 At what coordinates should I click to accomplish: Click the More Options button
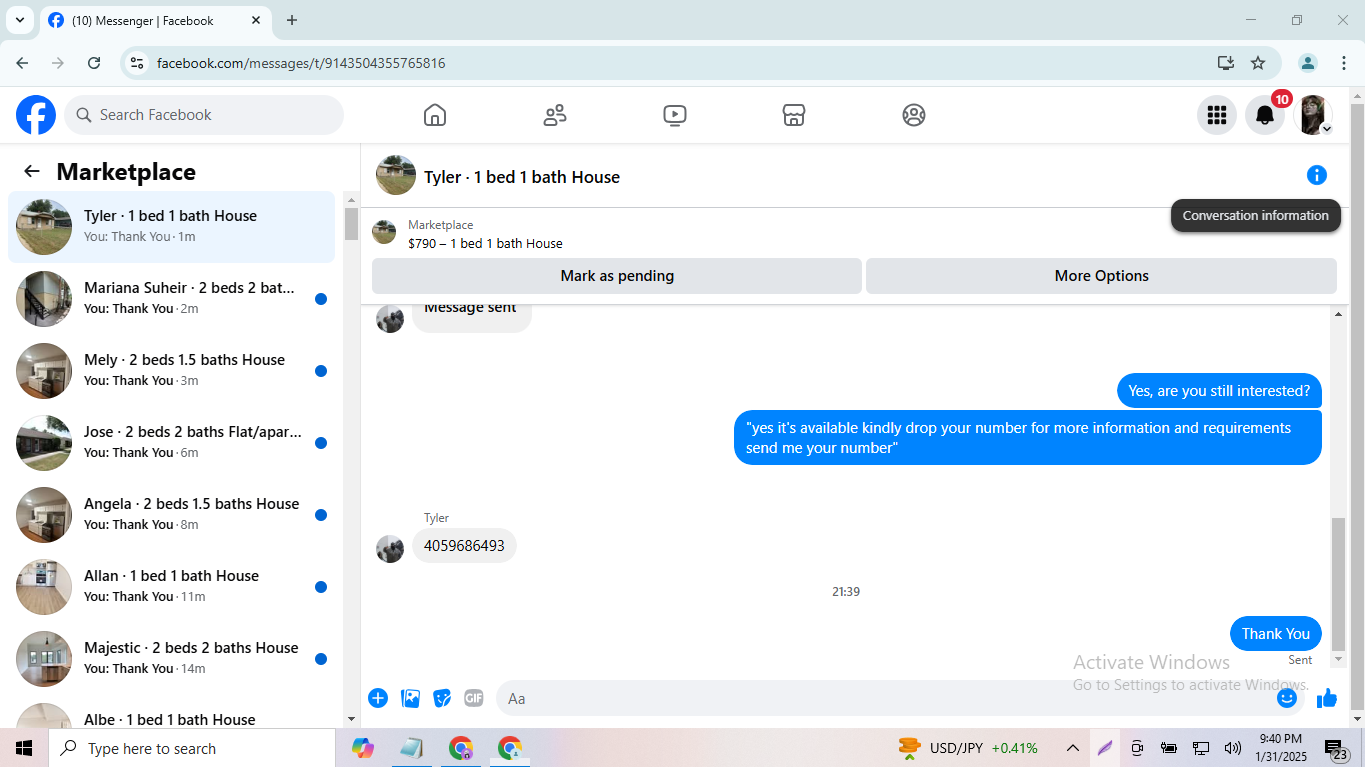(1101, 276)
